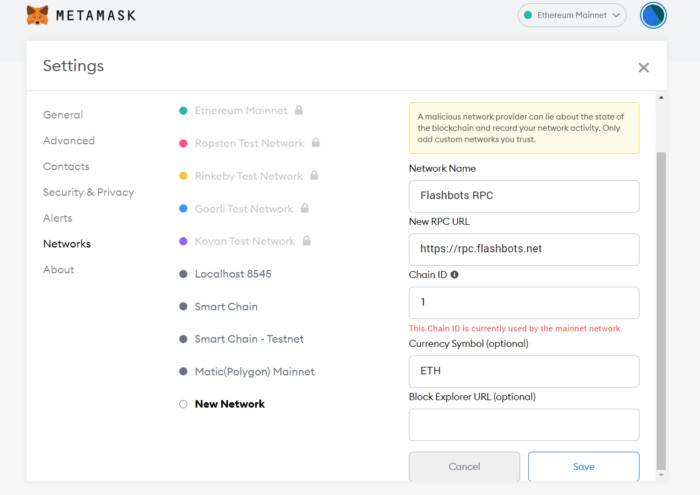Click the Cancel button
The height and width of the screenshot is (495, 700).
coord(464,466)
